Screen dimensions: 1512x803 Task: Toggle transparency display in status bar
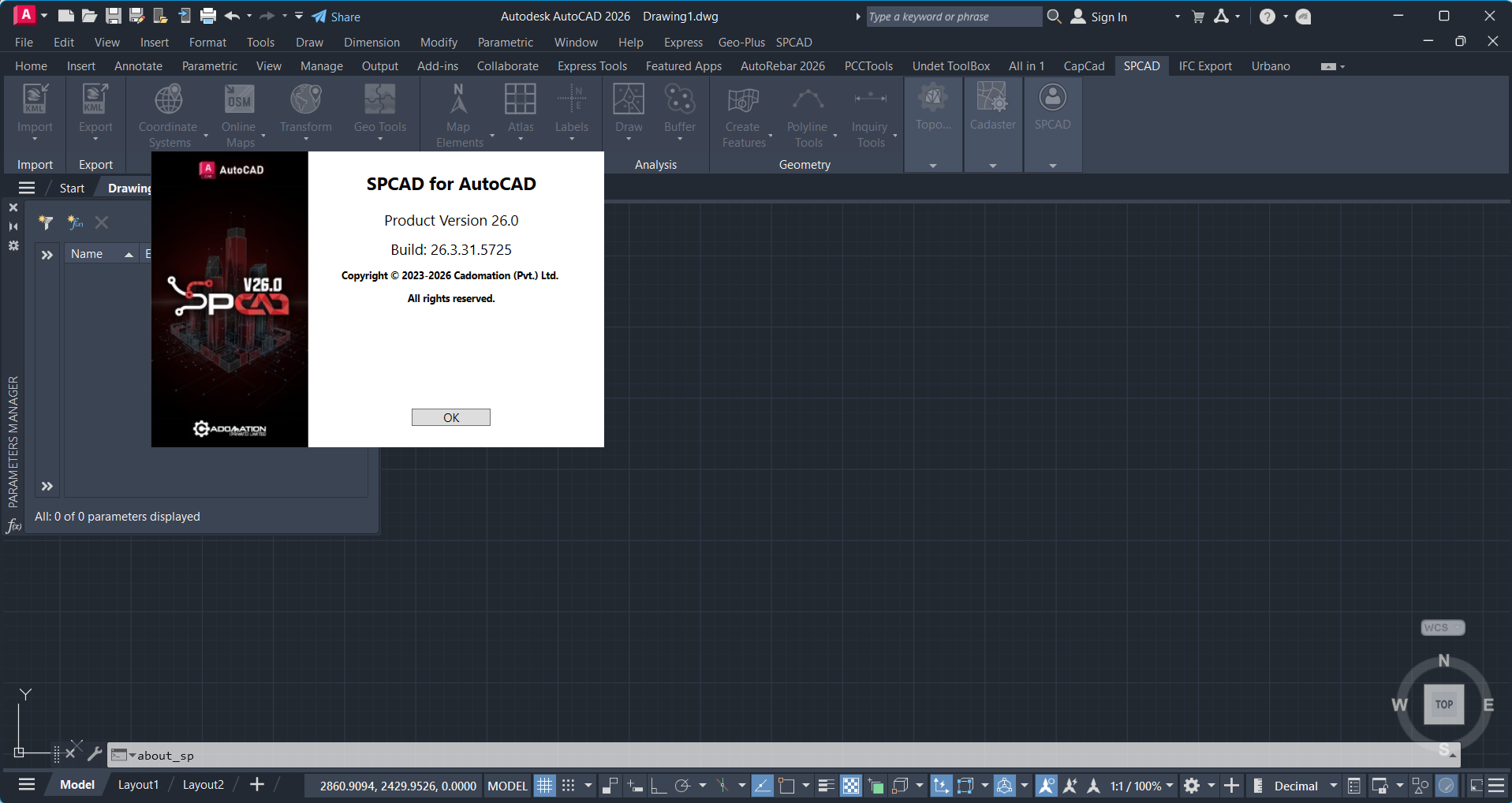pyautogui.click(x=851, y=786)
